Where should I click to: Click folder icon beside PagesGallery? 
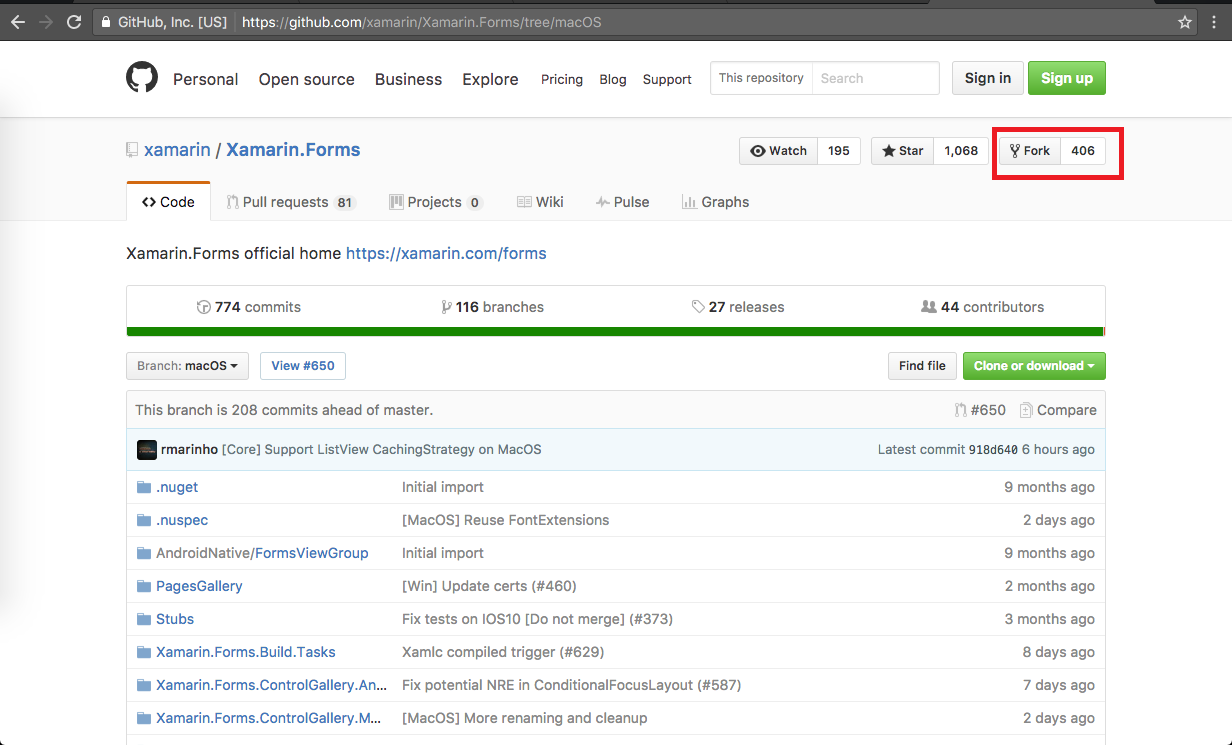[143, 586]
